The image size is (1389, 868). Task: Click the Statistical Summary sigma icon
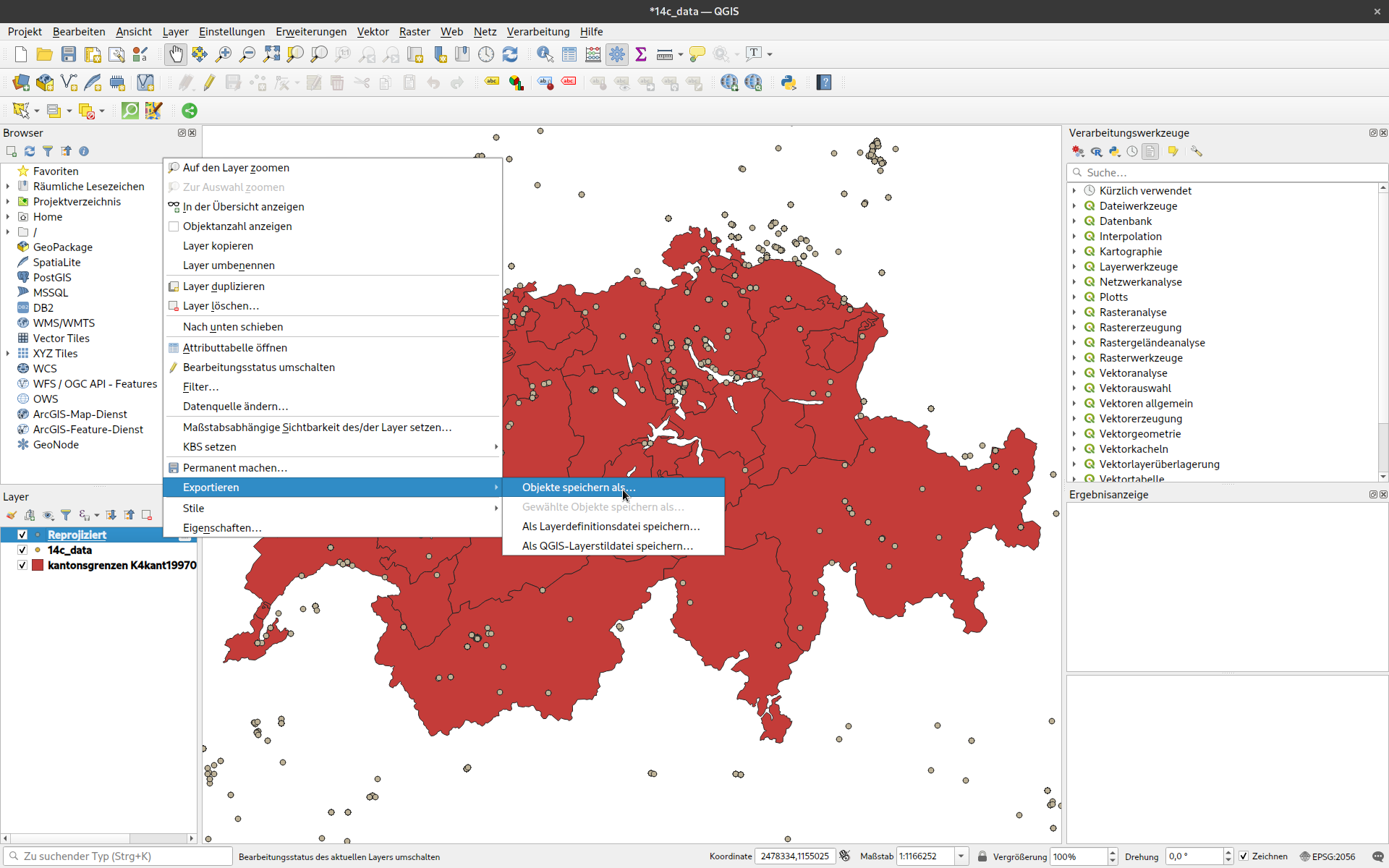click(641, 54)
